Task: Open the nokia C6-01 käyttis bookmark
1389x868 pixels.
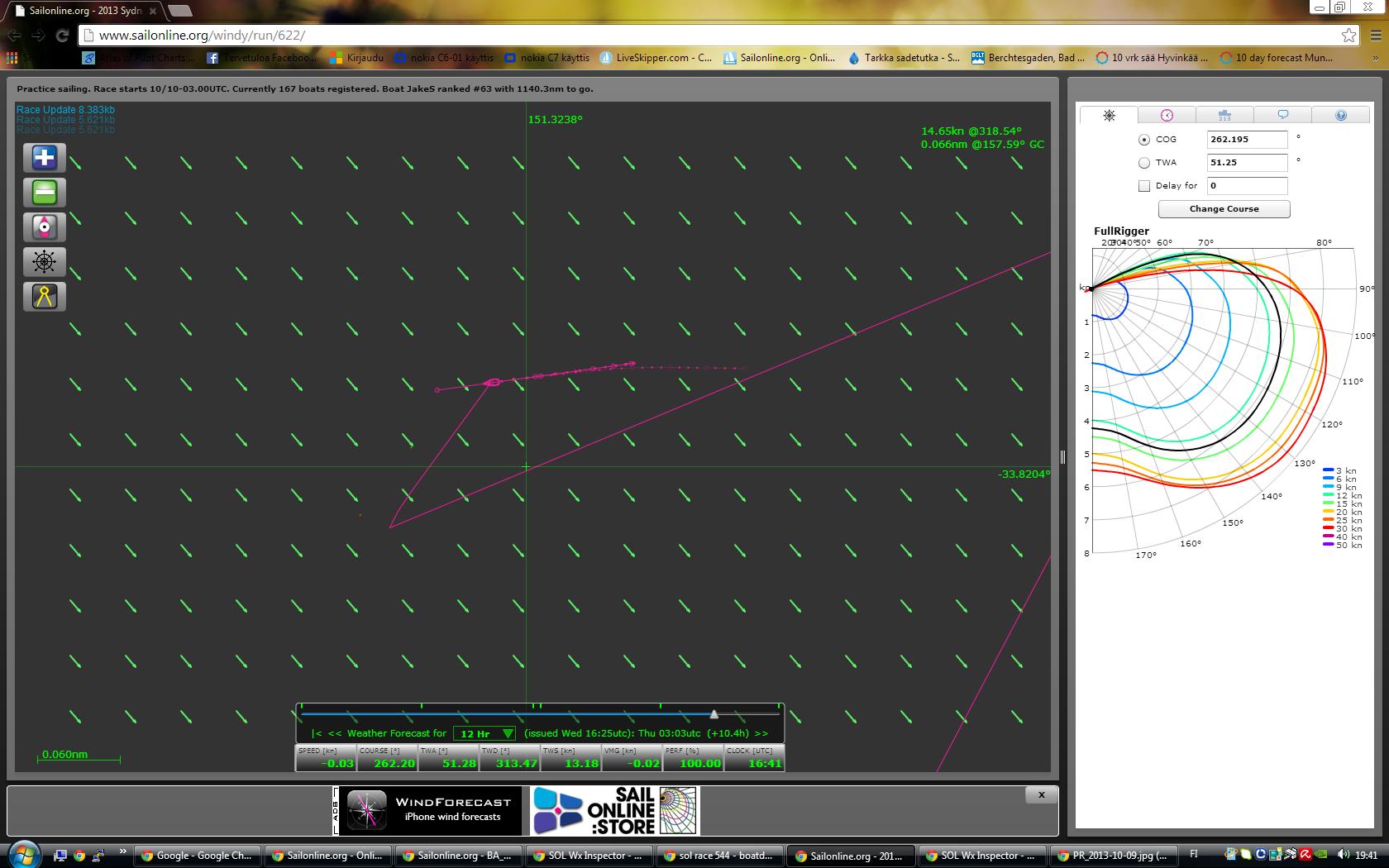Action: click(444, 58)
